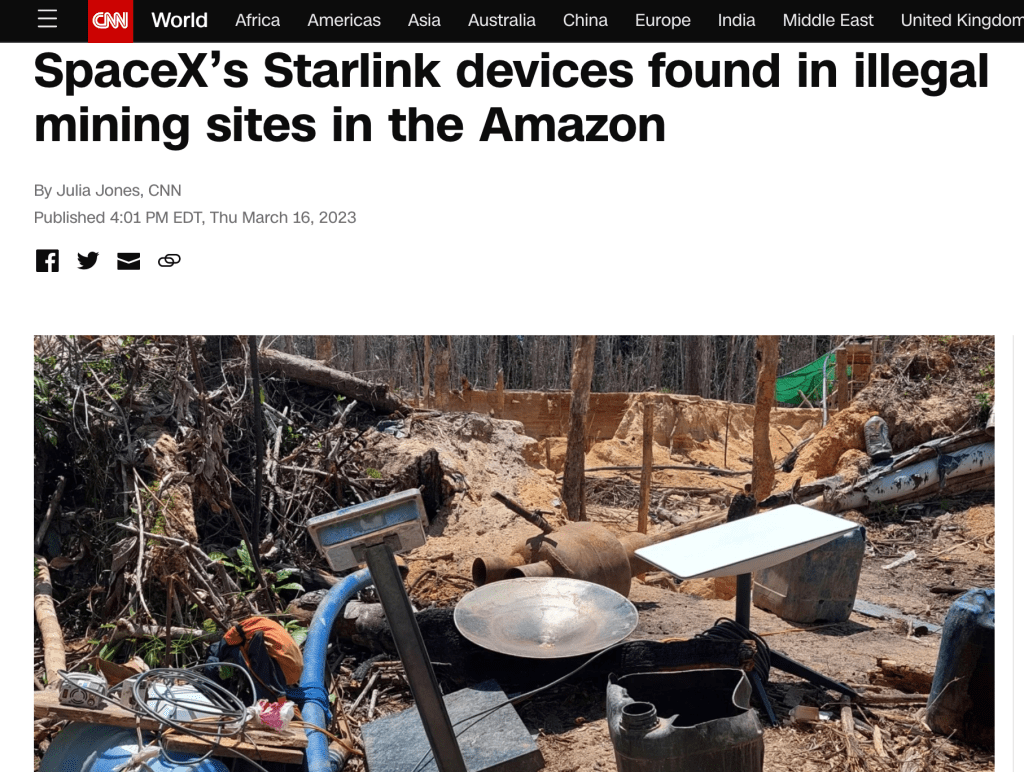Viewport: 1024px width, 772px height.
Task: Click the published date line
Action: [195, 217]
